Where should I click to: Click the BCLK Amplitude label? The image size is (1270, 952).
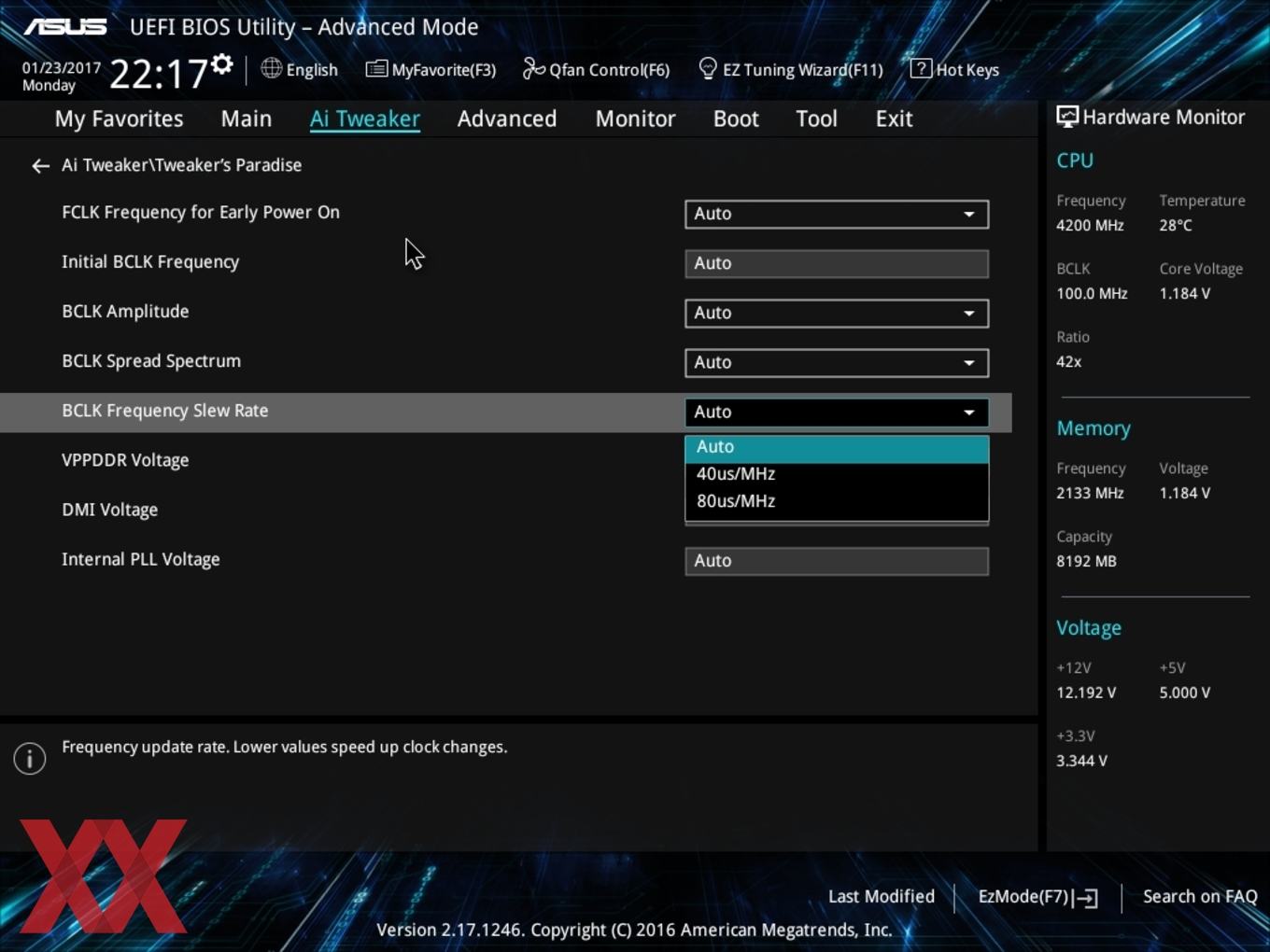(x=125, y=312)
